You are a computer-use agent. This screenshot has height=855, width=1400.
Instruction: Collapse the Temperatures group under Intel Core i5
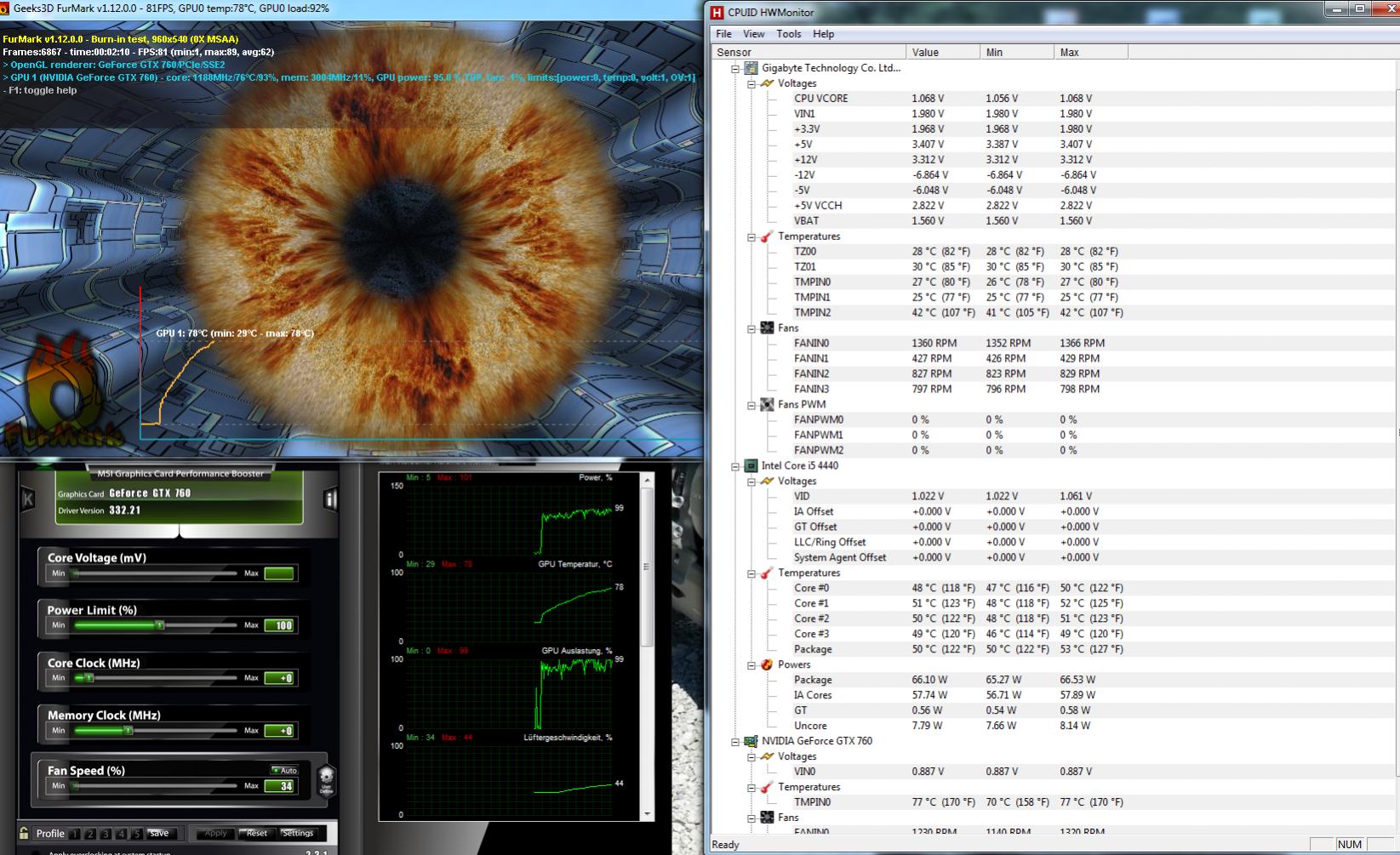pyautogui.click(x=751, y=574)
